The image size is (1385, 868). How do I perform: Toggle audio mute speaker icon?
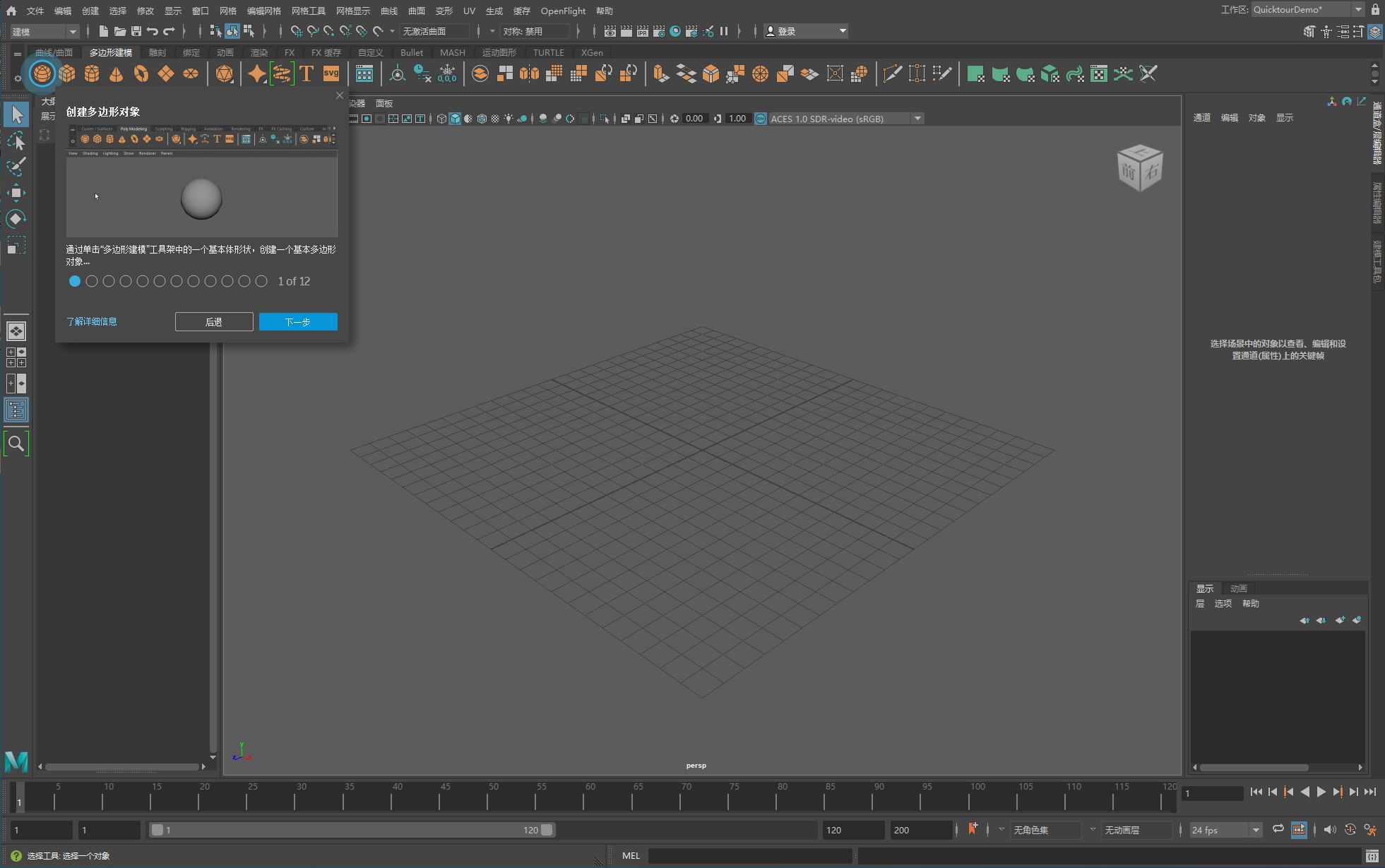(1329, 830)
